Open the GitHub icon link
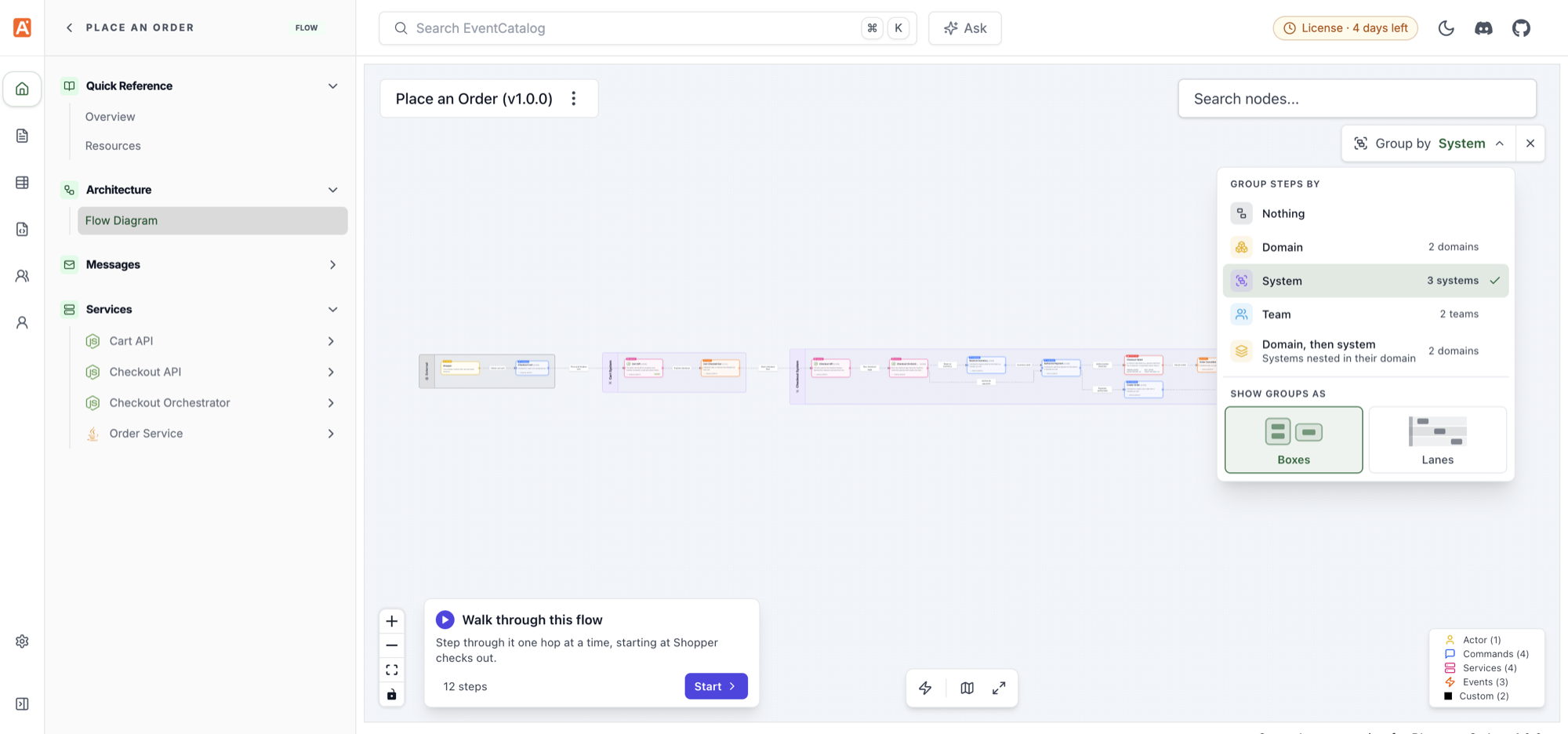The width and height of the screenshot is (1568, 734). coord(1522,28)
